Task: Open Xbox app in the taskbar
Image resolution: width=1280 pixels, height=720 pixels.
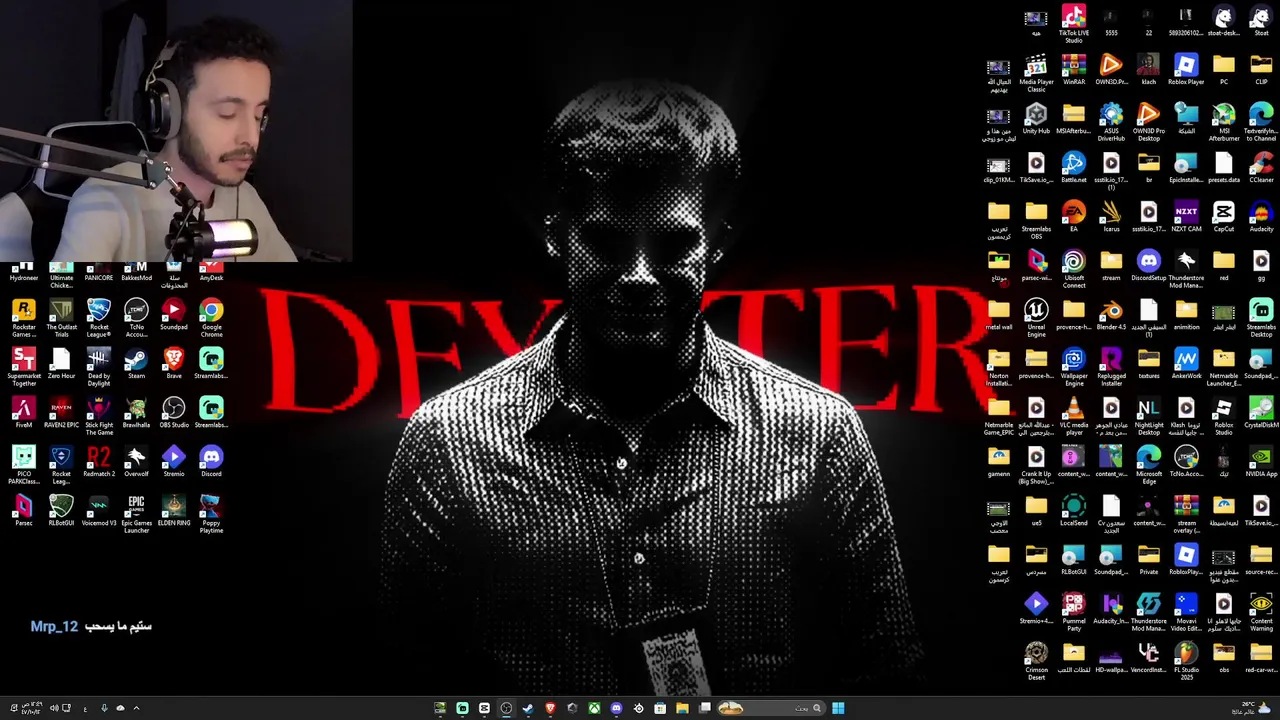Action: pos(594,708)
